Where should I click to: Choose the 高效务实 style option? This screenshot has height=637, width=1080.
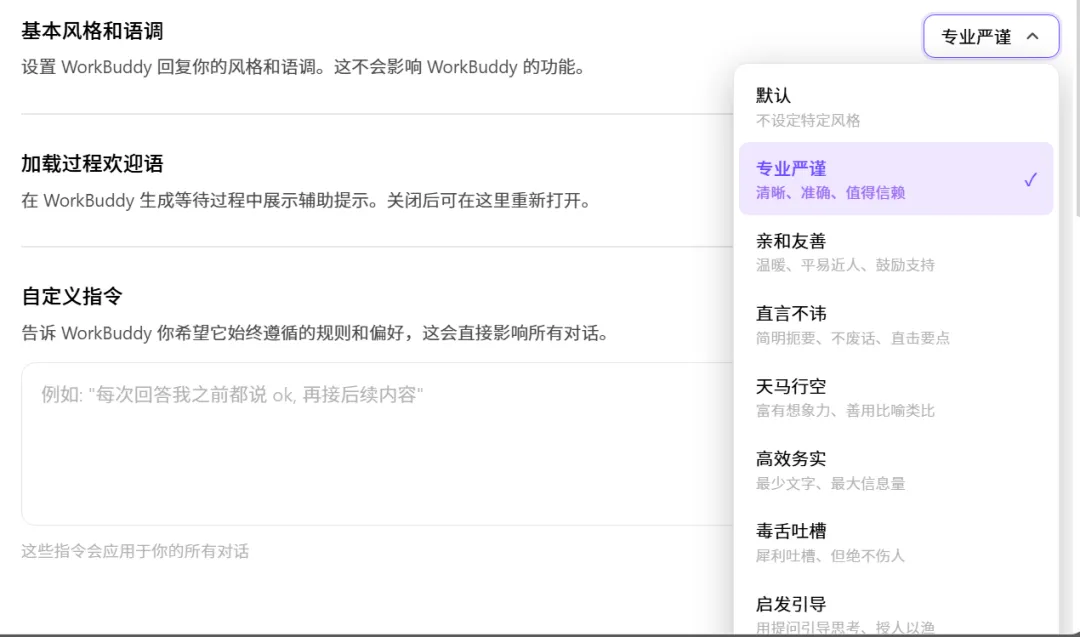(895, 470)
